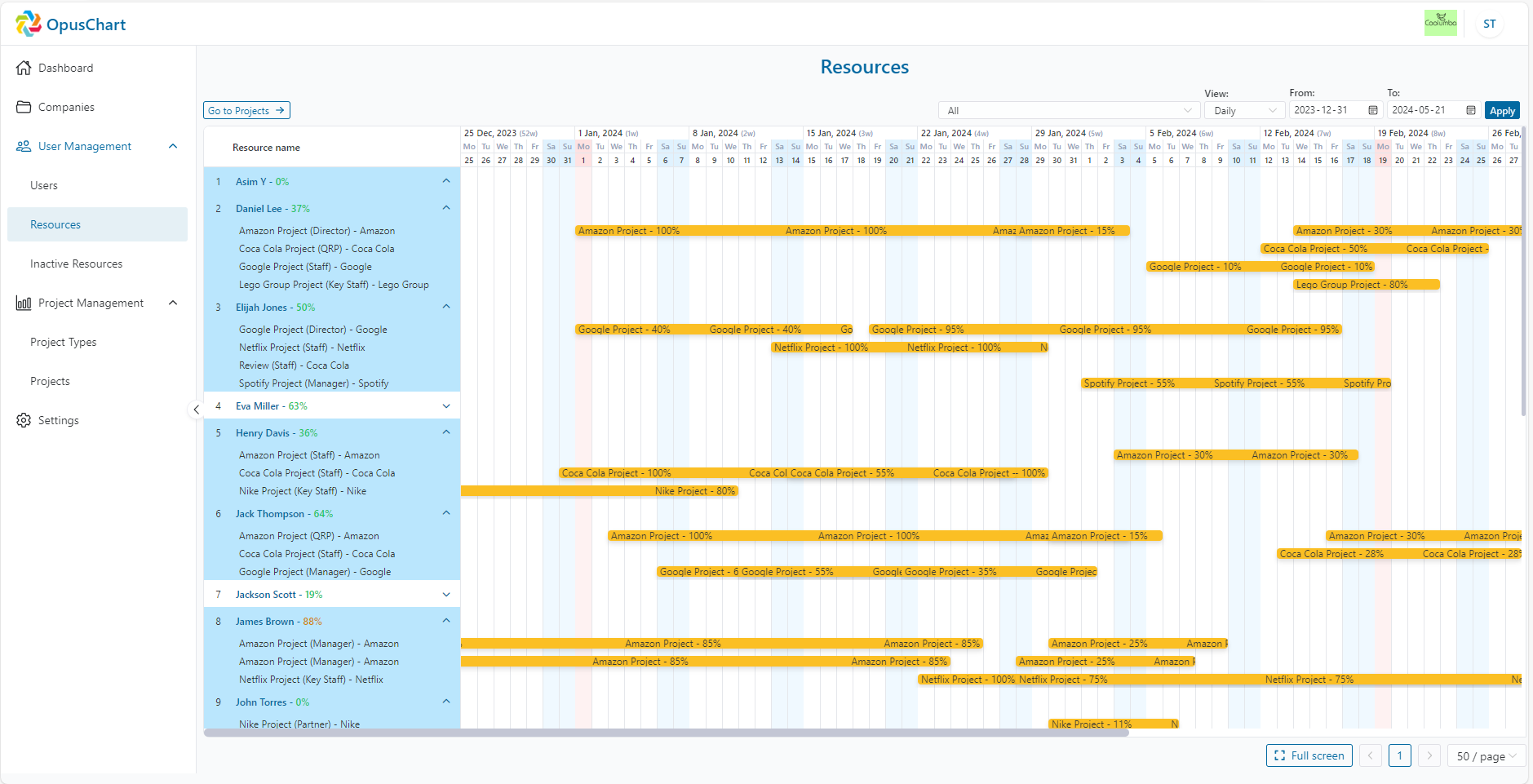
Task: Expand the Eva Miller resource row
Action: pos(445,405)
